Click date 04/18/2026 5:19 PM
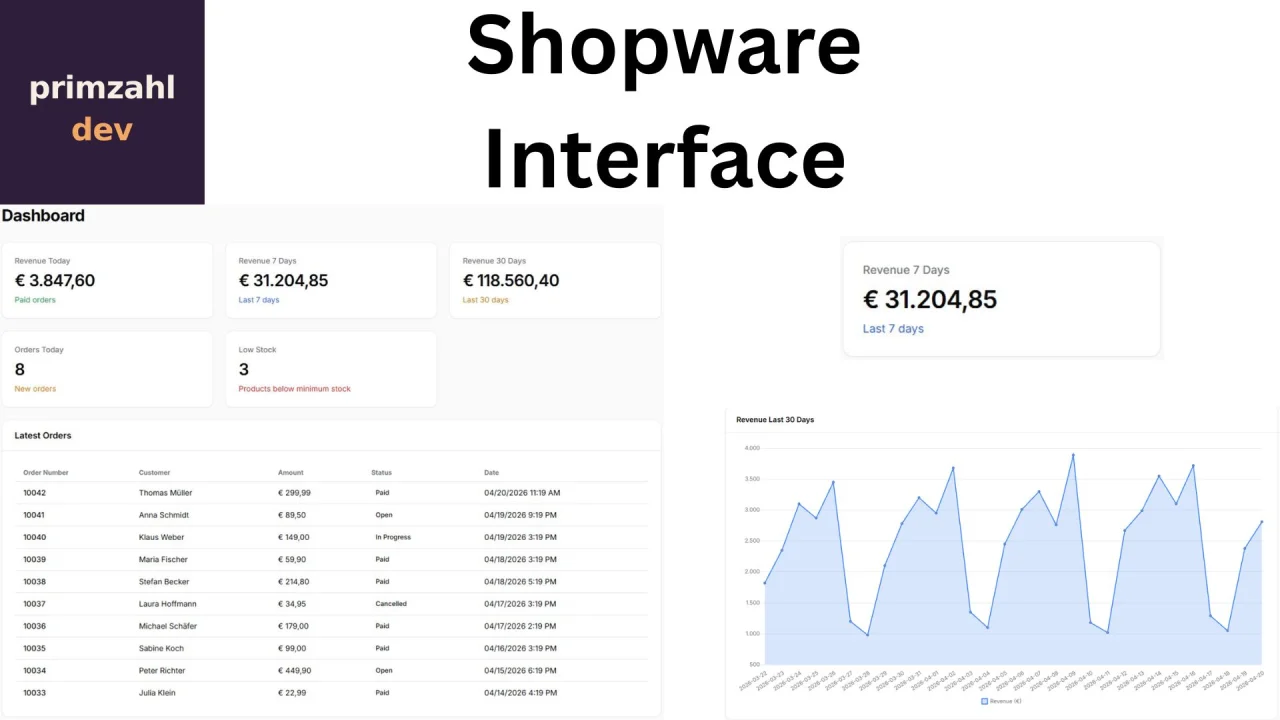Image resolution: width=1280 pixels, height=720 pixels. point(520,582)
